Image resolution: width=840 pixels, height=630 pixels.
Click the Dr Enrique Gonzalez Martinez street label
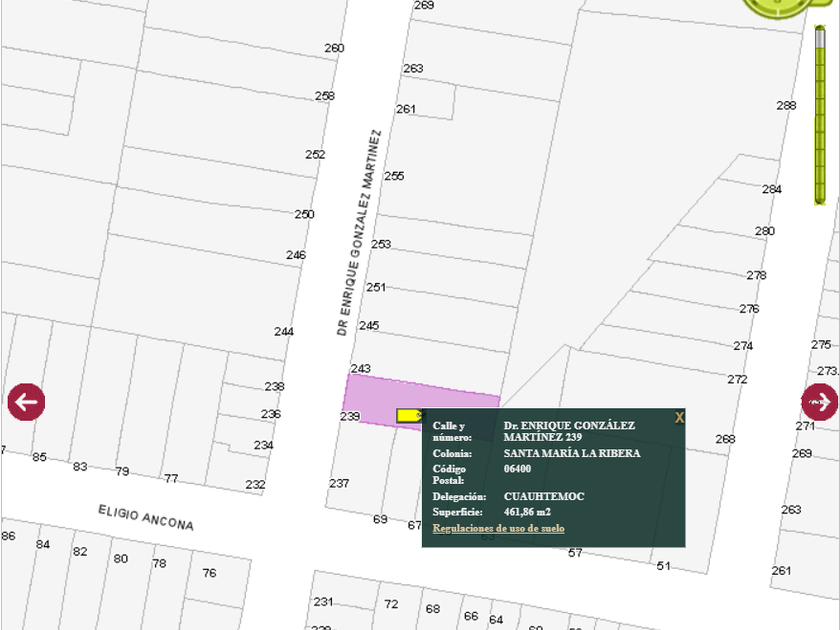[x=359, y=232]
